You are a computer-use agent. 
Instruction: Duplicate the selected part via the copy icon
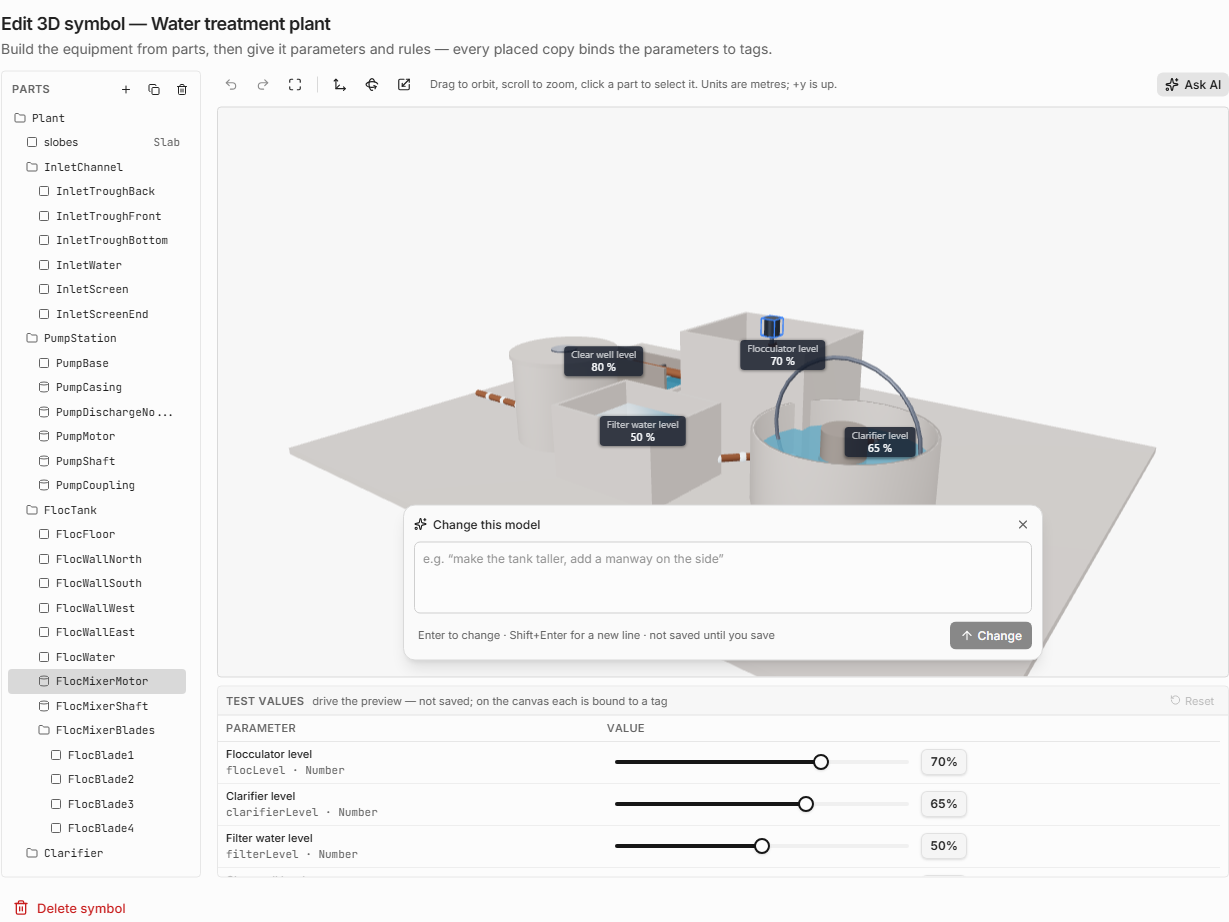pyautogui.click(x=154, y=90)
